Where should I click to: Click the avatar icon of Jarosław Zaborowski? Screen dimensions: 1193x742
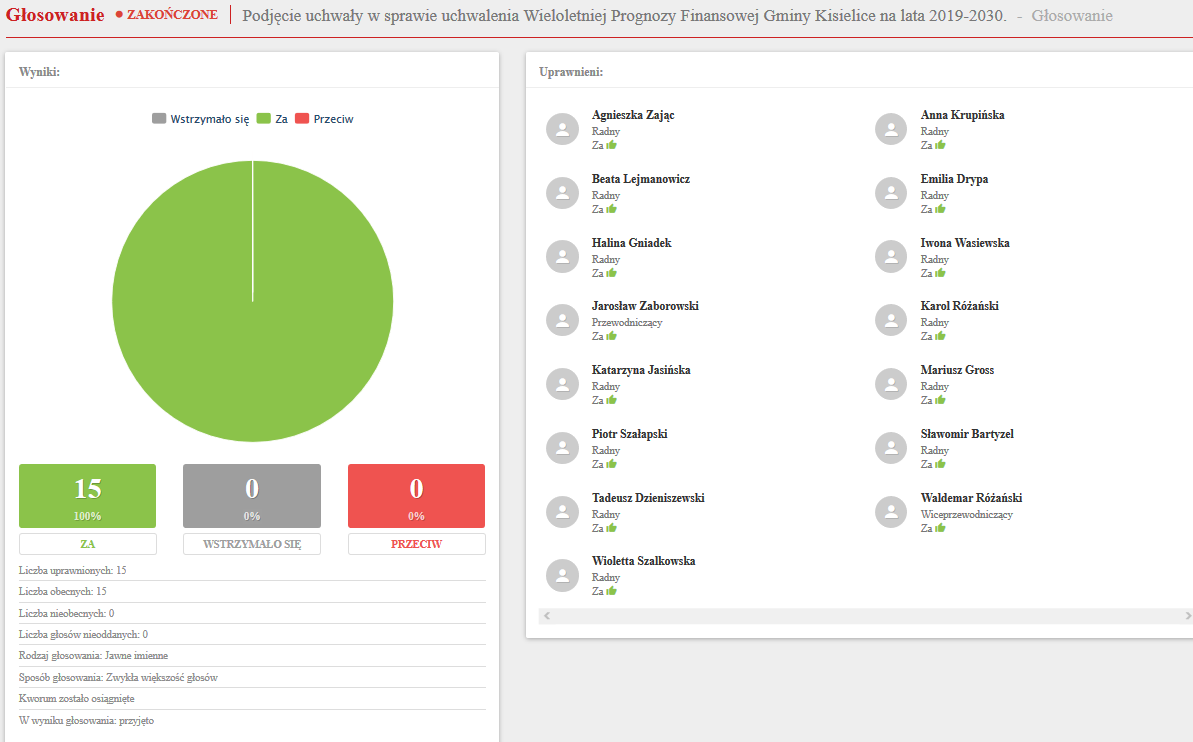(x=562, y=320)
